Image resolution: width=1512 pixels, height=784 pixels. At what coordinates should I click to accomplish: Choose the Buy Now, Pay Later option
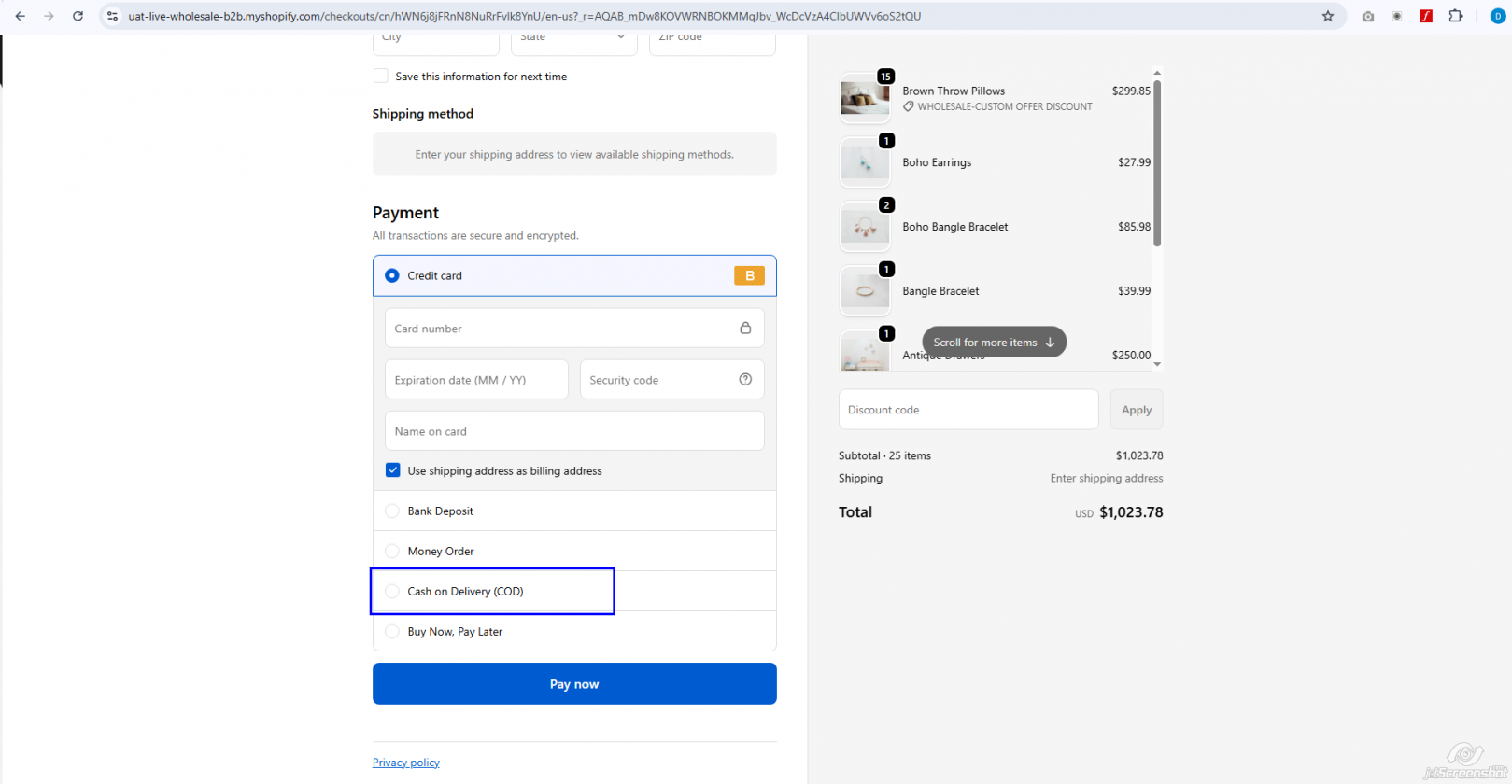click(x=392, y=631)
